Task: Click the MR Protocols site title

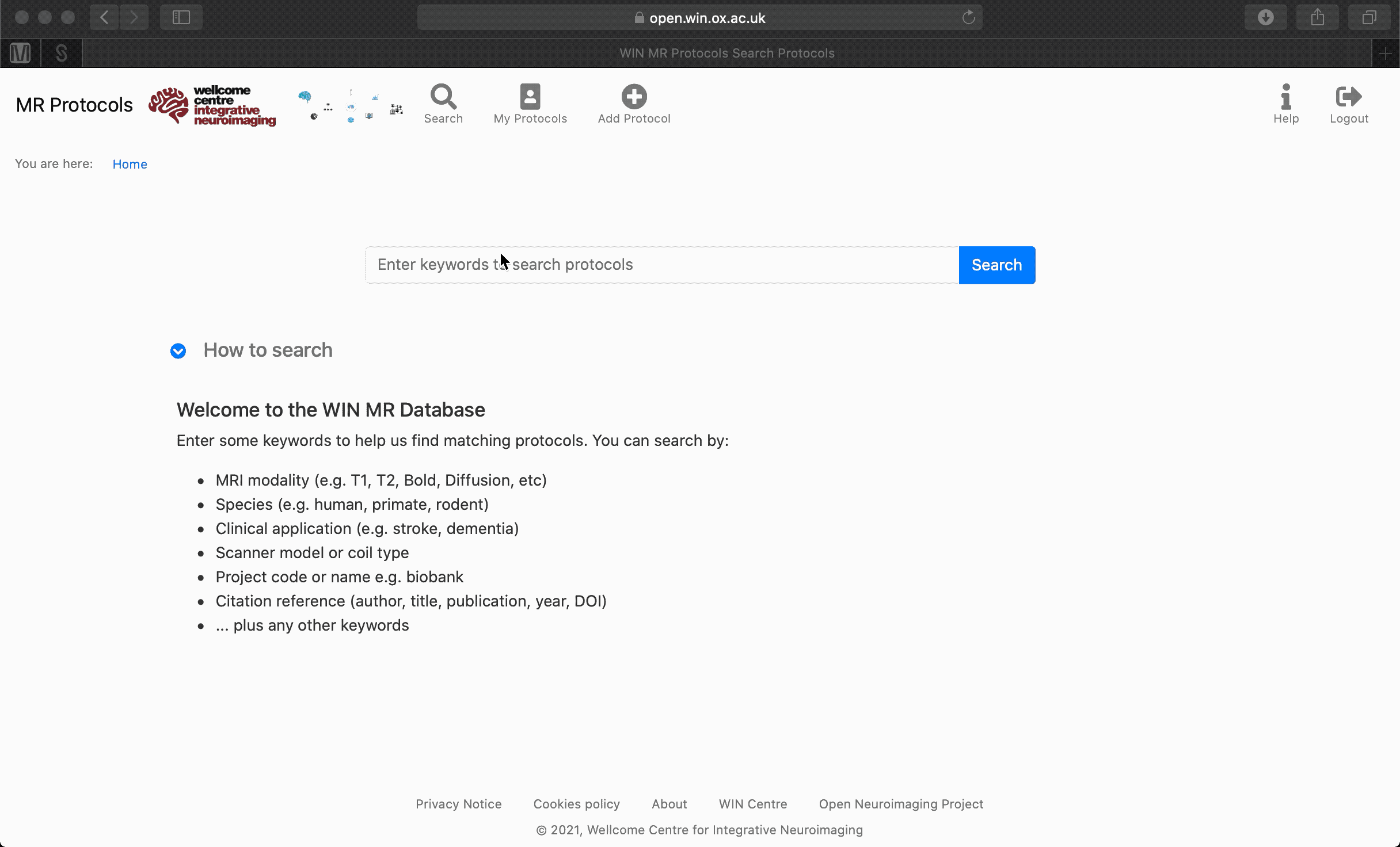Action: (74, 105)
